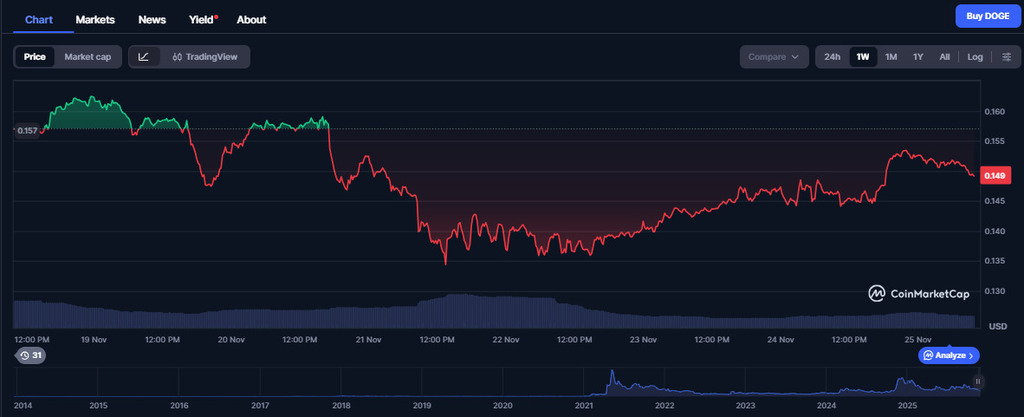Click the events history badge showing 31
Image resolution: width=1024 pixels, height=417 pixels.
point(30,356)
